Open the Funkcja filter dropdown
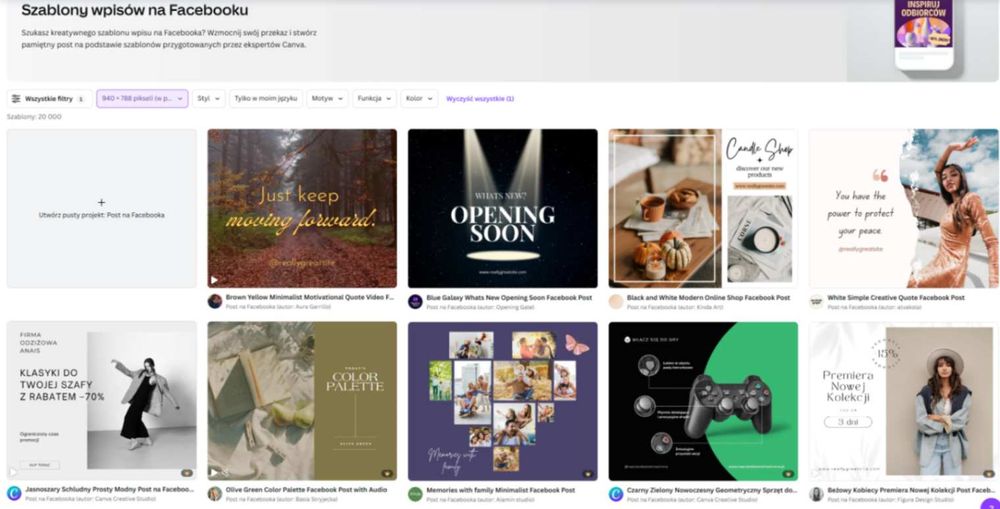This screenshot has height=509, width=1000. (374, 99)
